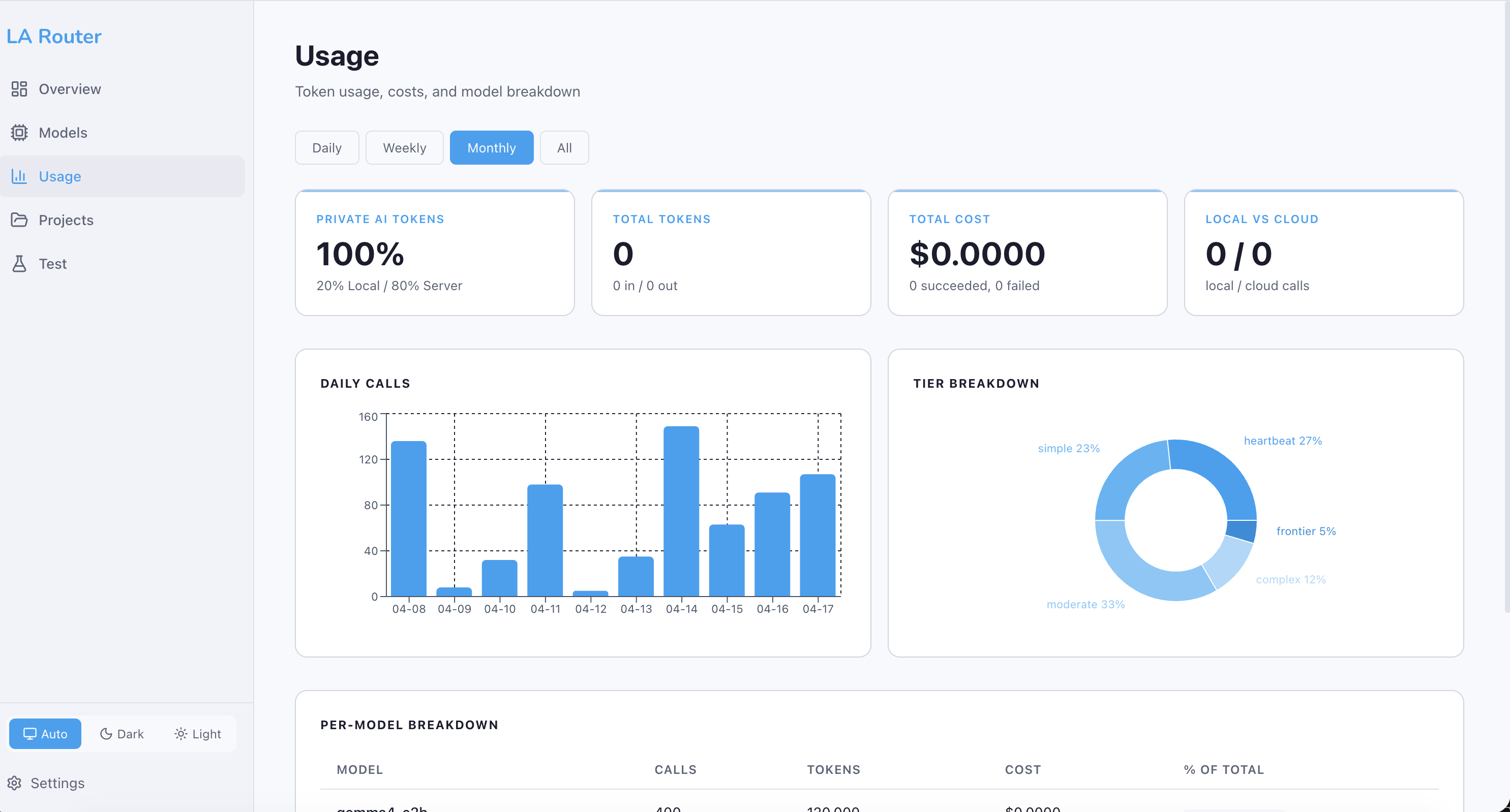Click the Projects folder icon
This screenshot has width=1510, height=812.
pos(19,220)
